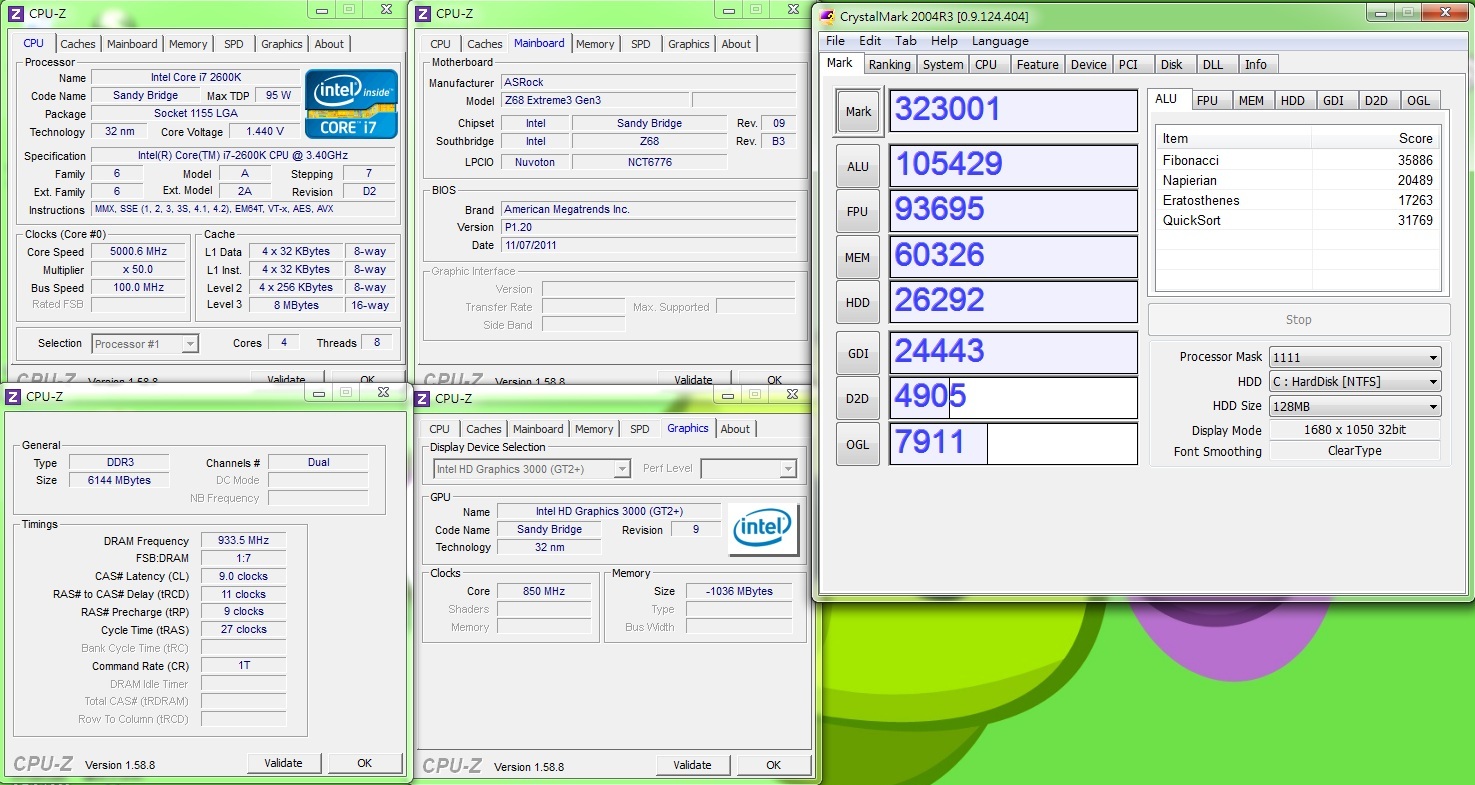The image size is (1475, 785).
Task: Click the DRAM Frequency value 933.5 MHz
Action: [x=244, y=541]
